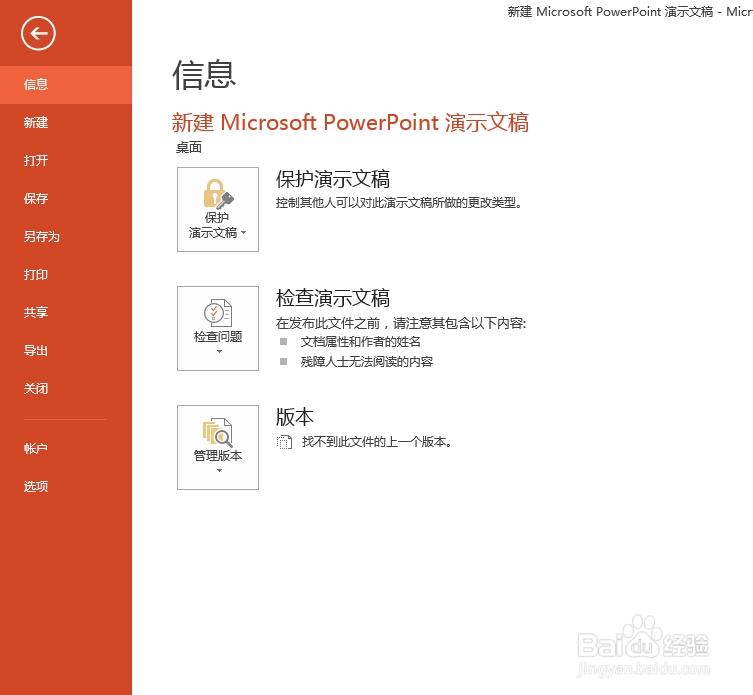Screen dimensions: 753x695
Task: Click the 找不到此文件的上一个版本 text
Action: coord(377,442)
